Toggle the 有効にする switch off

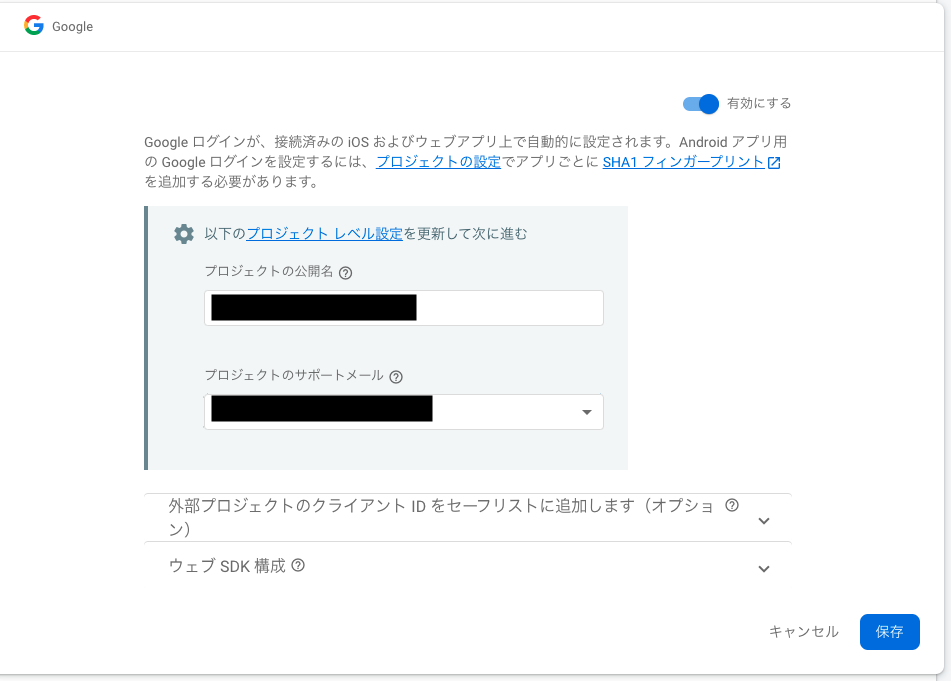tap(701, 104)
